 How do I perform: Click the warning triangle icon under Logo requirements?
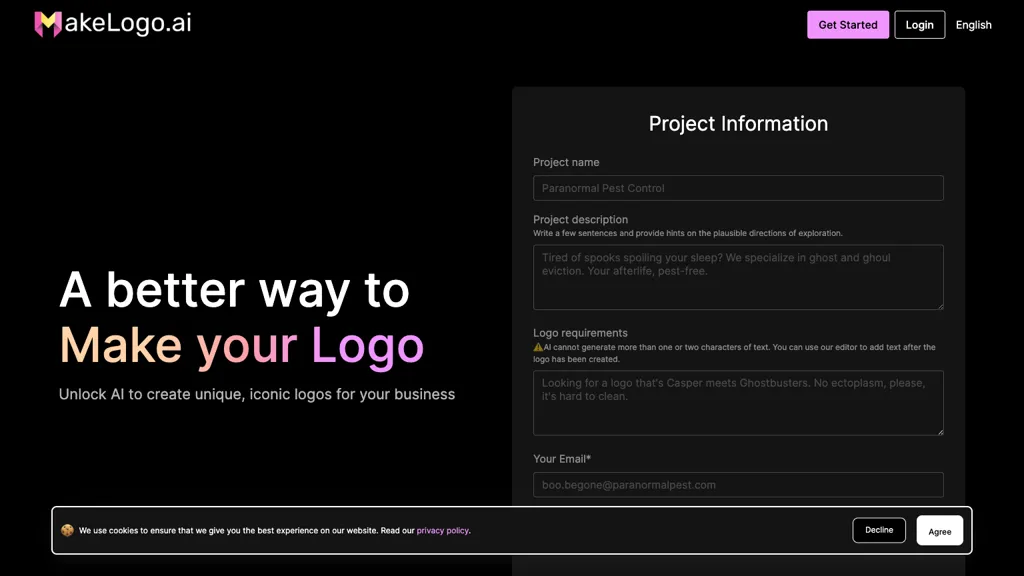tap(538, 347)
